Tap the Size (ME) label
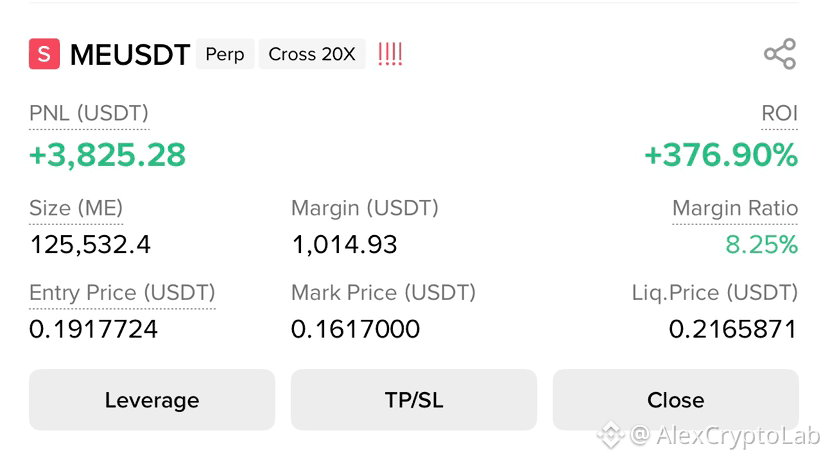 [76, 208]
